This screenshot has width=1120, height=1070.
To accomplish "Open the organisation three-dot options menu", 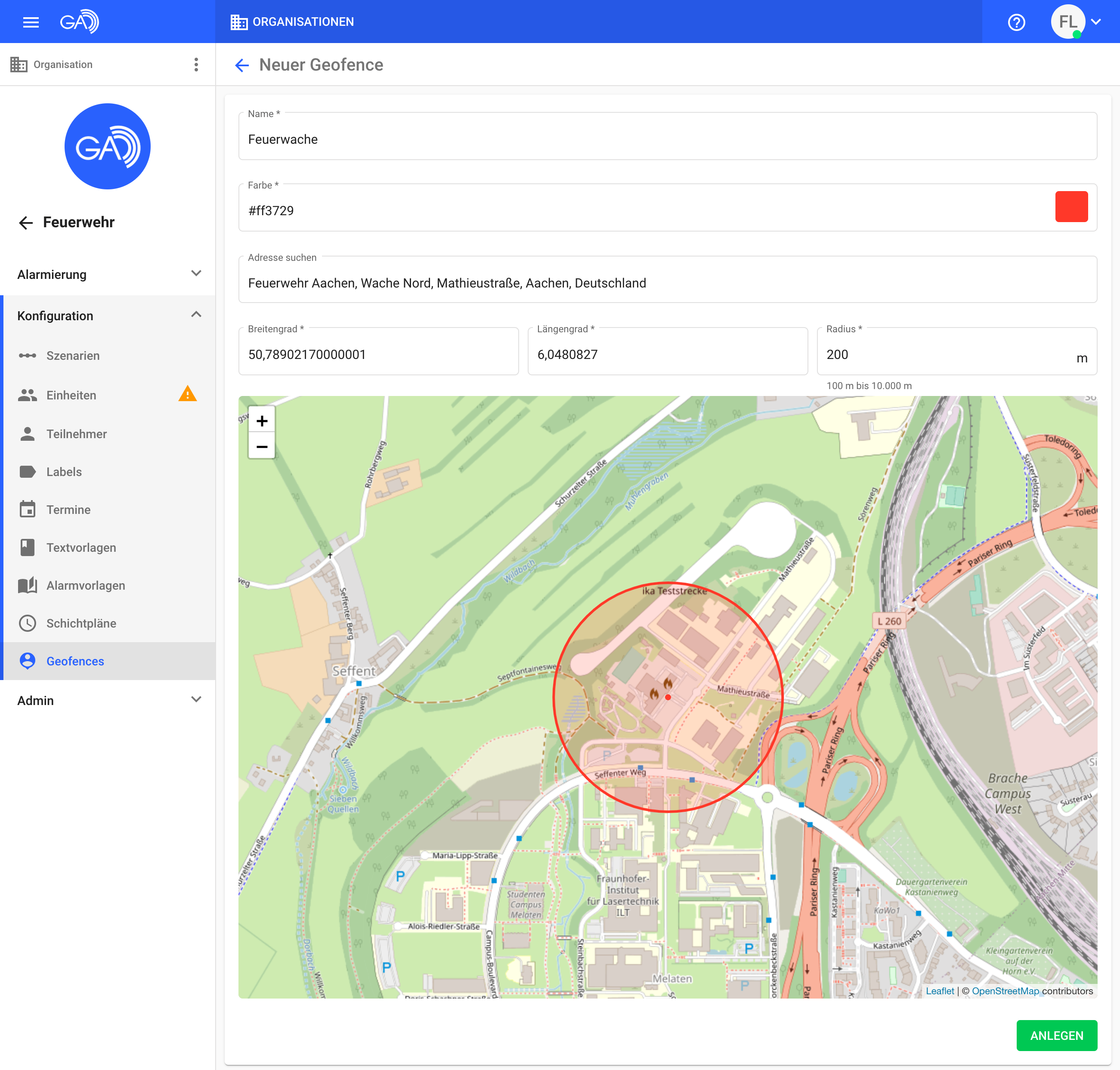I will tap(196, 65).
